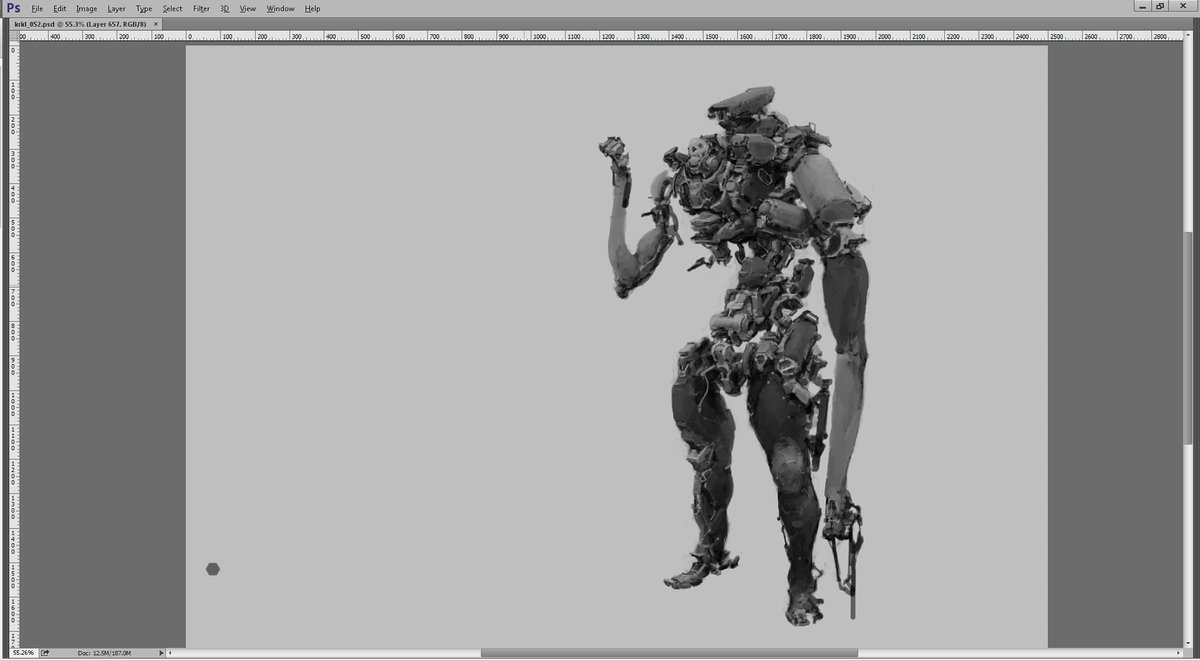Minimize the Photoshop window
This screenshot has height=661, width=1200.
click(x=1143, y=6)
